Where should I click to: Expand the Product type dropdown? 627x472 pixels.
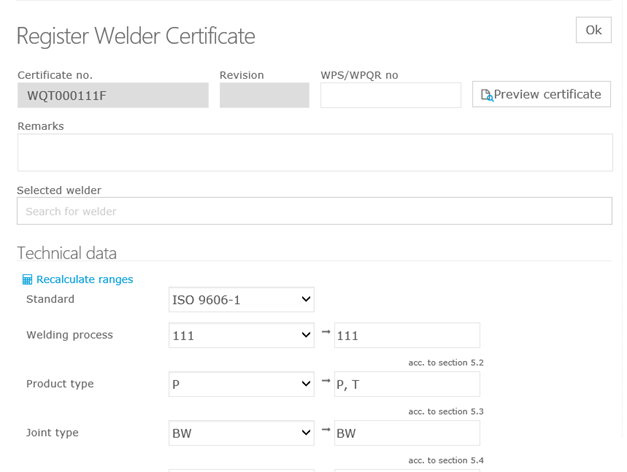(x=241, y=384)
